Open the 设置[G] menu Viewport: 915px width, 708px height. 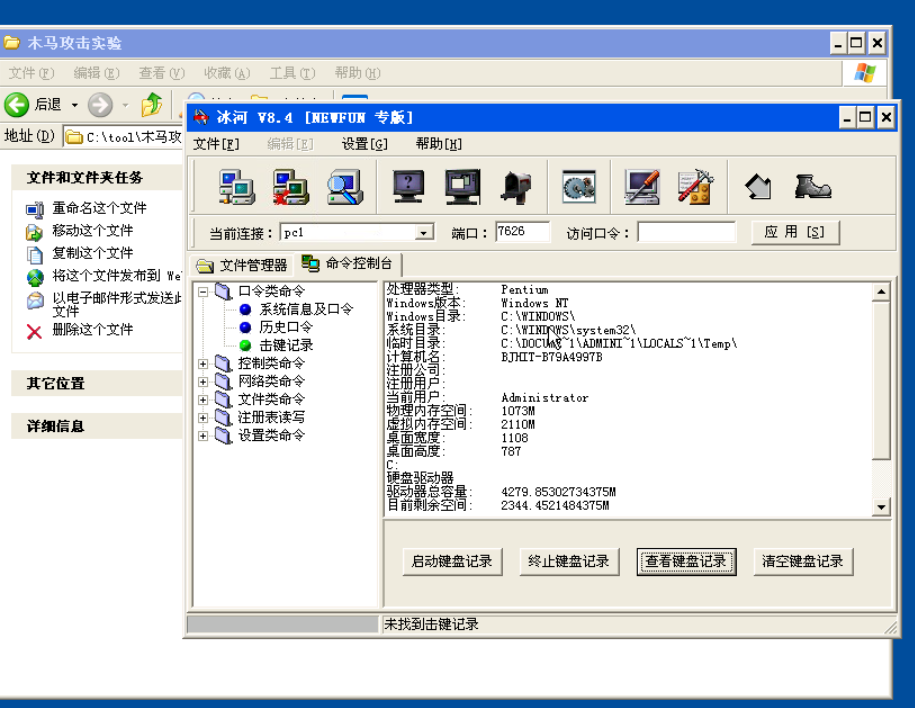pos(364,144)
